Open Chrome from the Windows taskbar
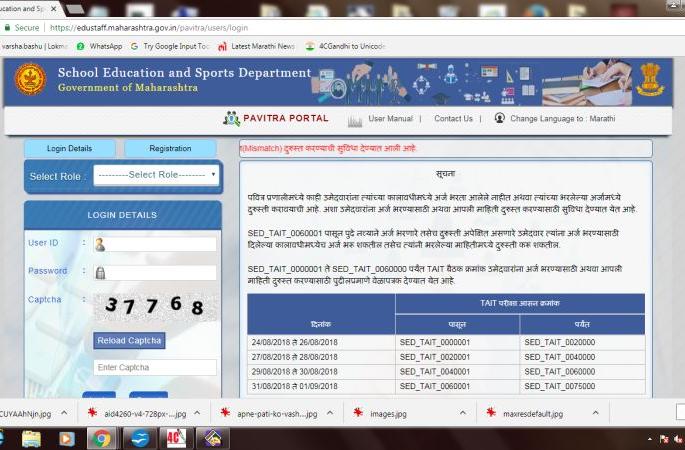Image resolution: width=685 pixels, height=450 pixels. (x=101, y=438)
